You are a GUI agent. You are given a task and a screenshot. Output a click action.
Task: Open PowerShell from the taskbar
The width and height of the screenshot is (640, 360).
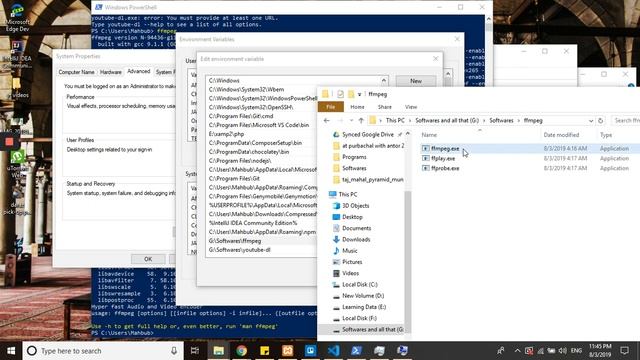pos(356,351)
